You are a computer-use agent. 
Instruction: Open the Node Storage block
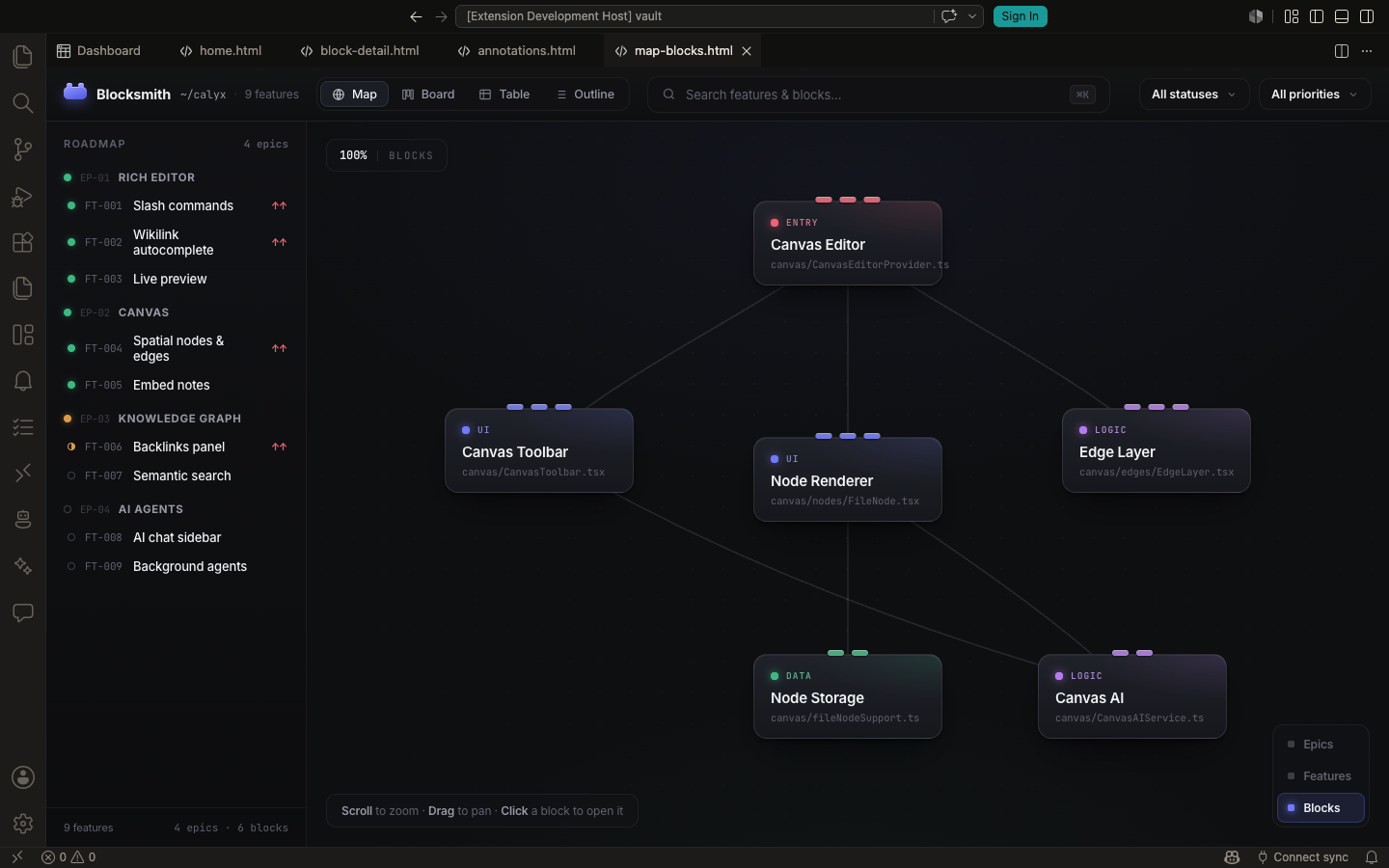click(x=848, y=696)
